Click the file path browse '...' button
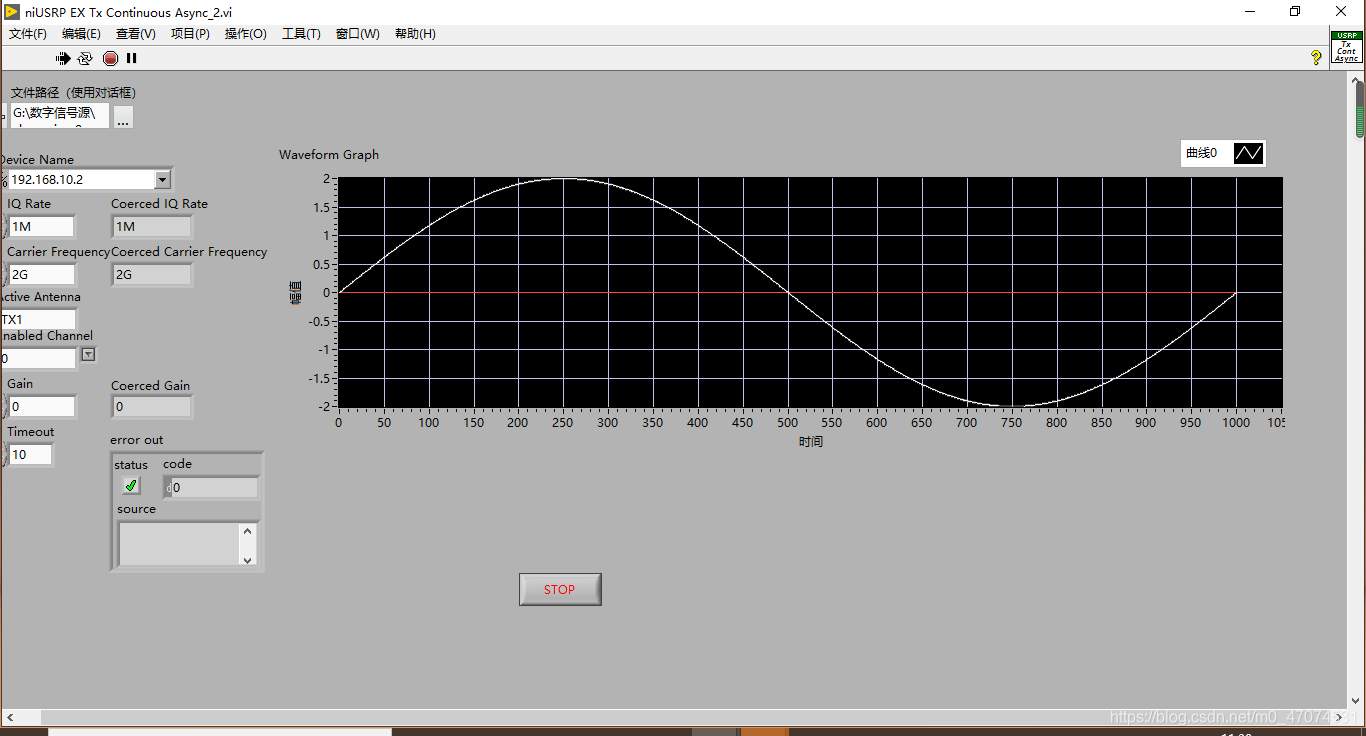 click(123, 117)
